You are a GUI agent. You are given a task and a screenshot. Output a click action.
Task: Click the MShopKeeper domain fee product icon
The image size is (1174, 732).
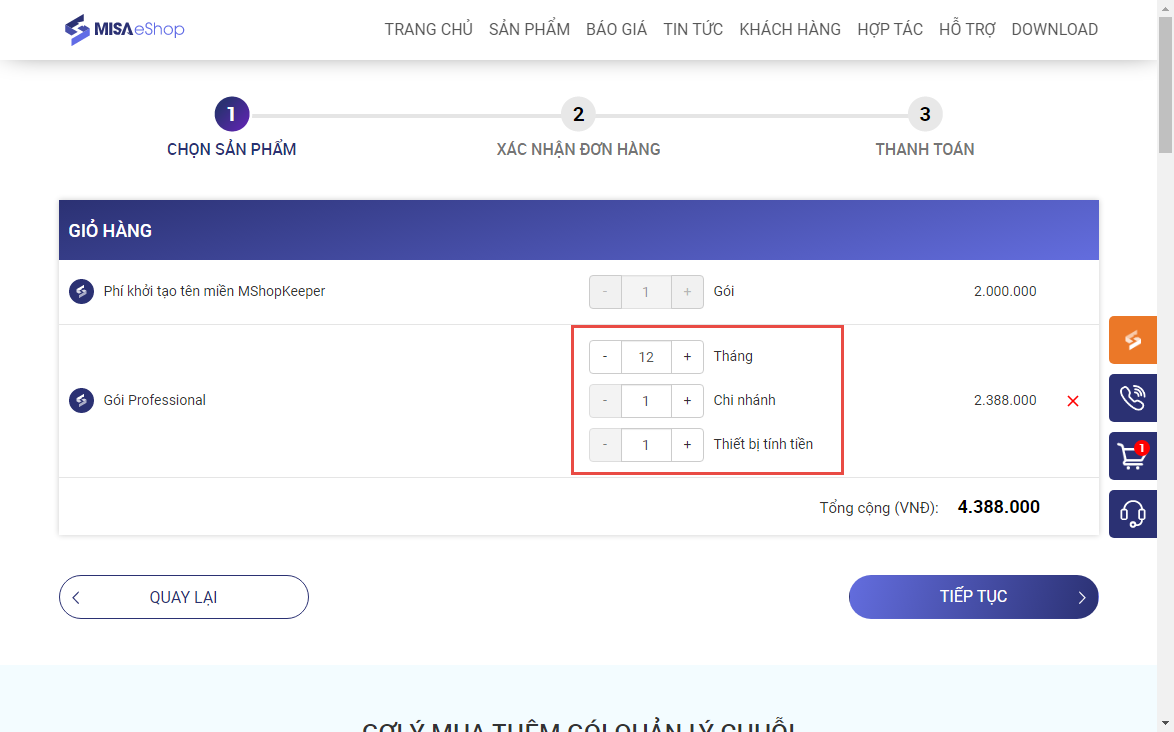click(81, 291)
